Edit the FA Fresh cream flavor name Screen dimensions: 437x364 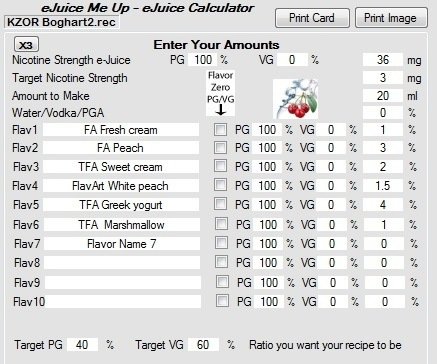tap(121, 130)
